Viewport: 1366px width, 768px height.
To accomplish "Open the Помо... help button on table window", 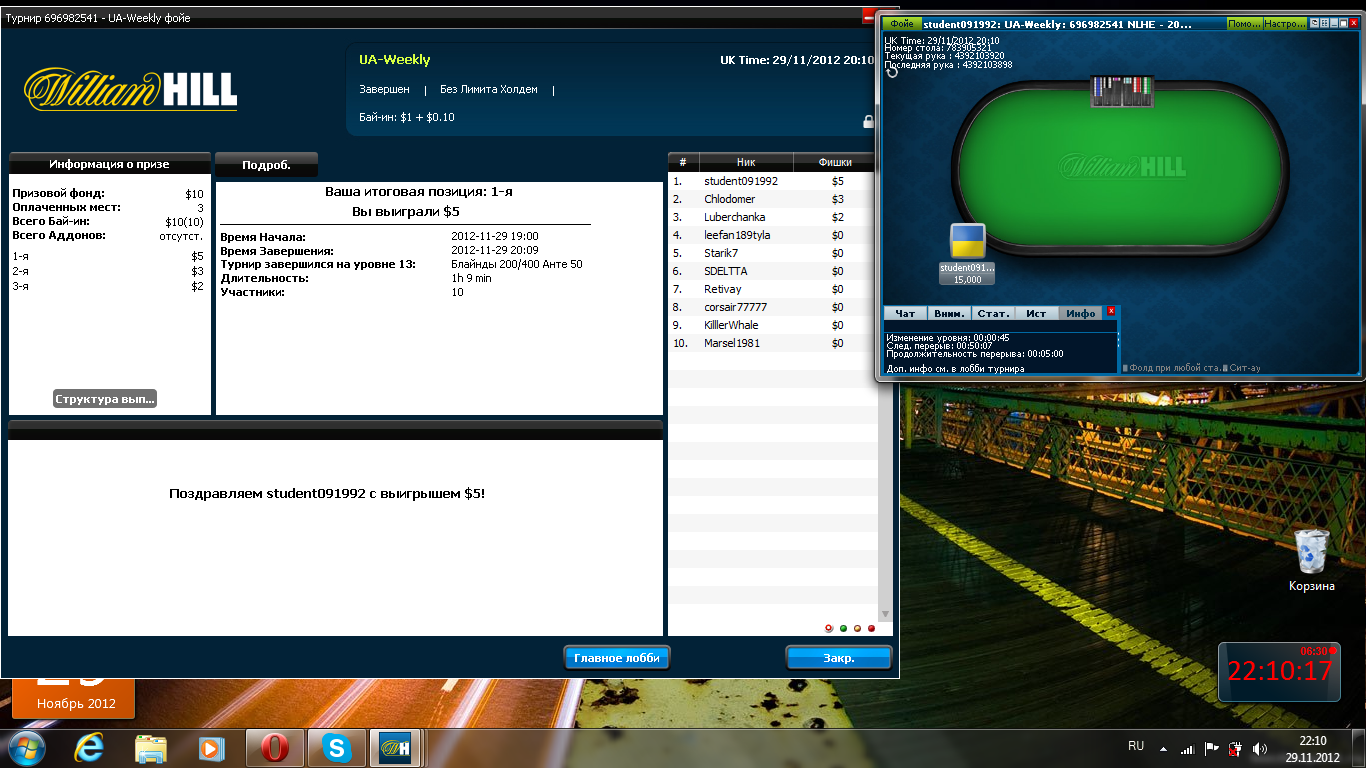I will 1243,22.
